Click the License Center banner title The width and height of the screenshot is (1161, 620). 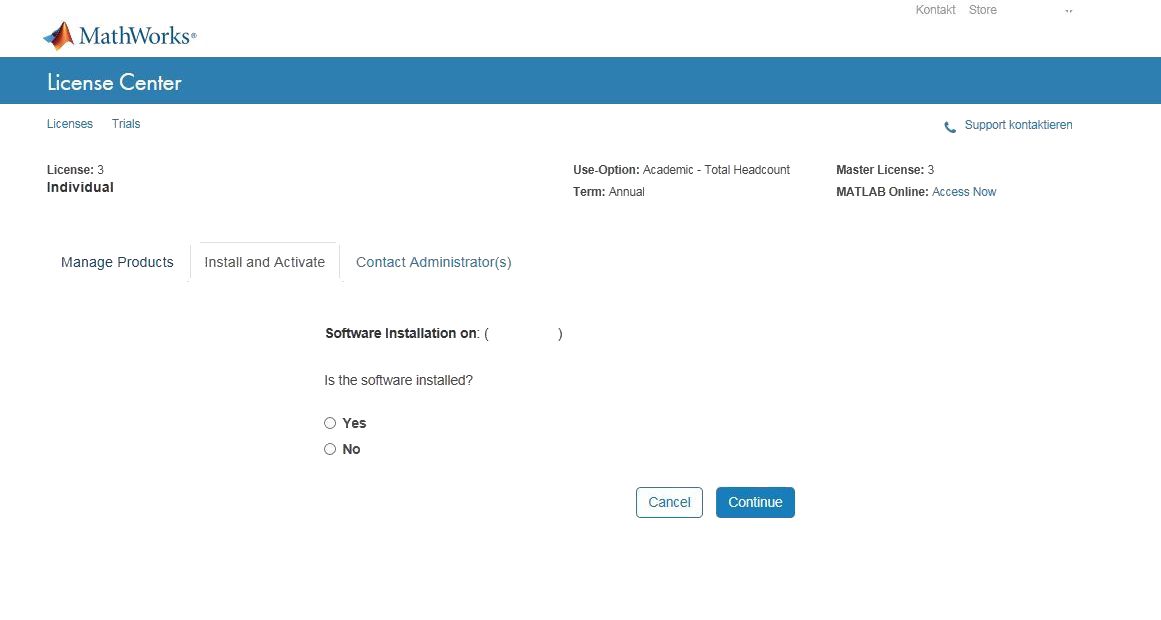tap(114, 83)
